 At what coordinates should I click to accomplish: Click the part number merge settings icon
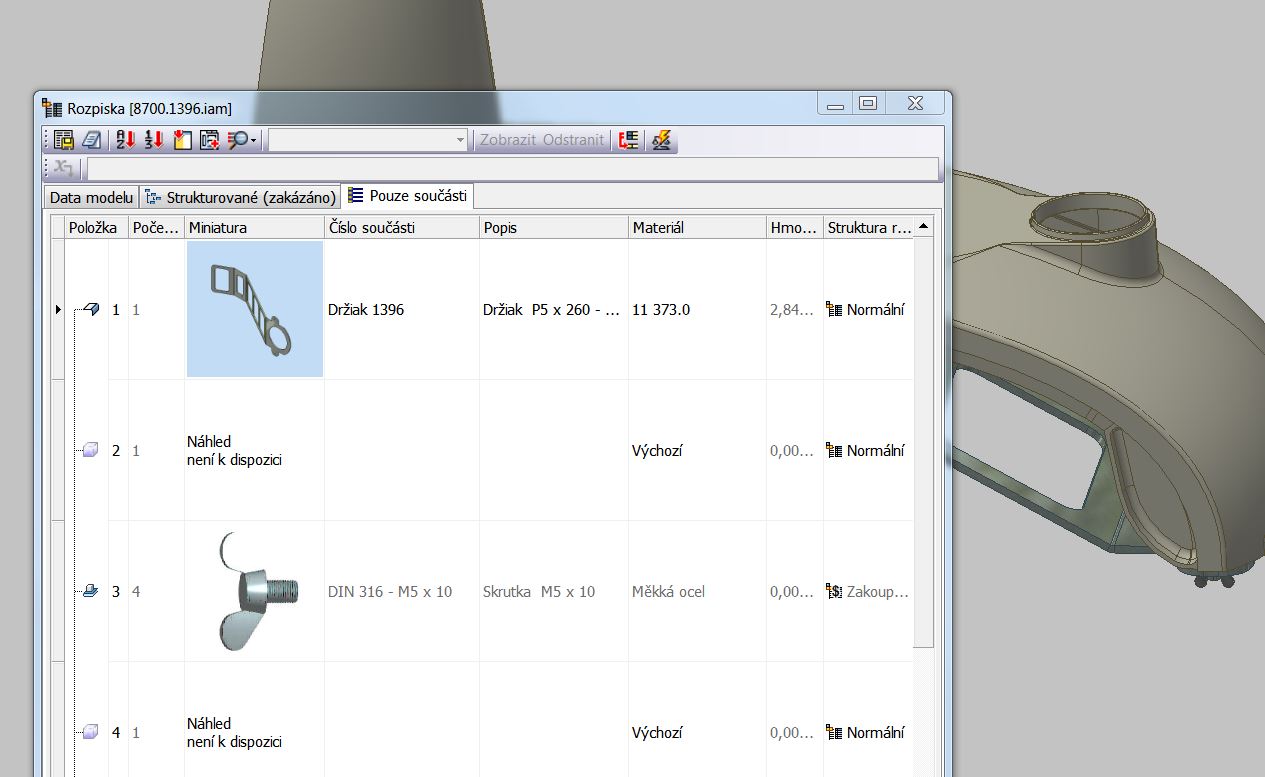(x=629, y=140)
